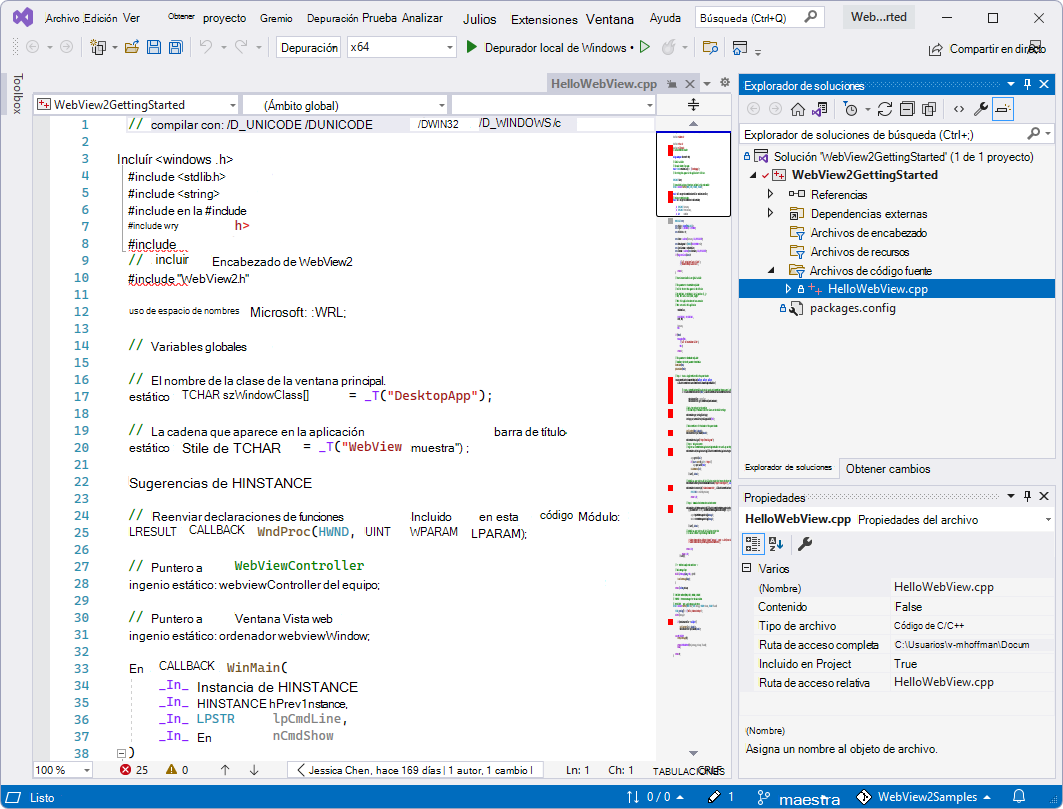Image resolution: width=1063 pixels, height=809 pixels.
Task: Open the x64 platform dropdown
Action: (x=448, y=47)
